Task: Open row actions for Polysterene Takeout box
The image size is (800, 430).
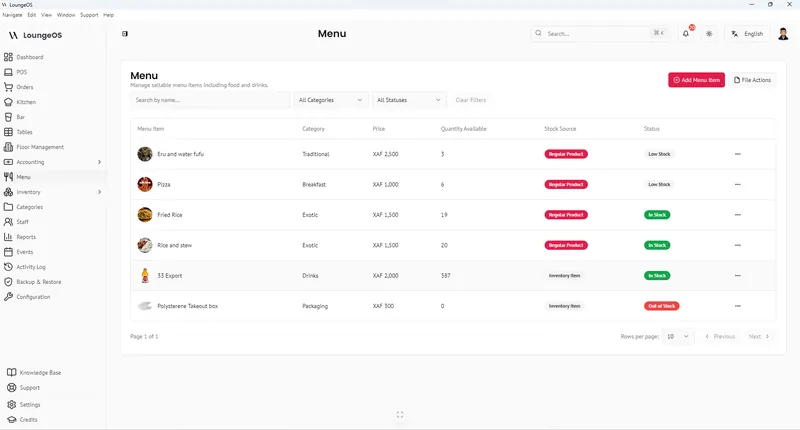Action: point(738,306)
